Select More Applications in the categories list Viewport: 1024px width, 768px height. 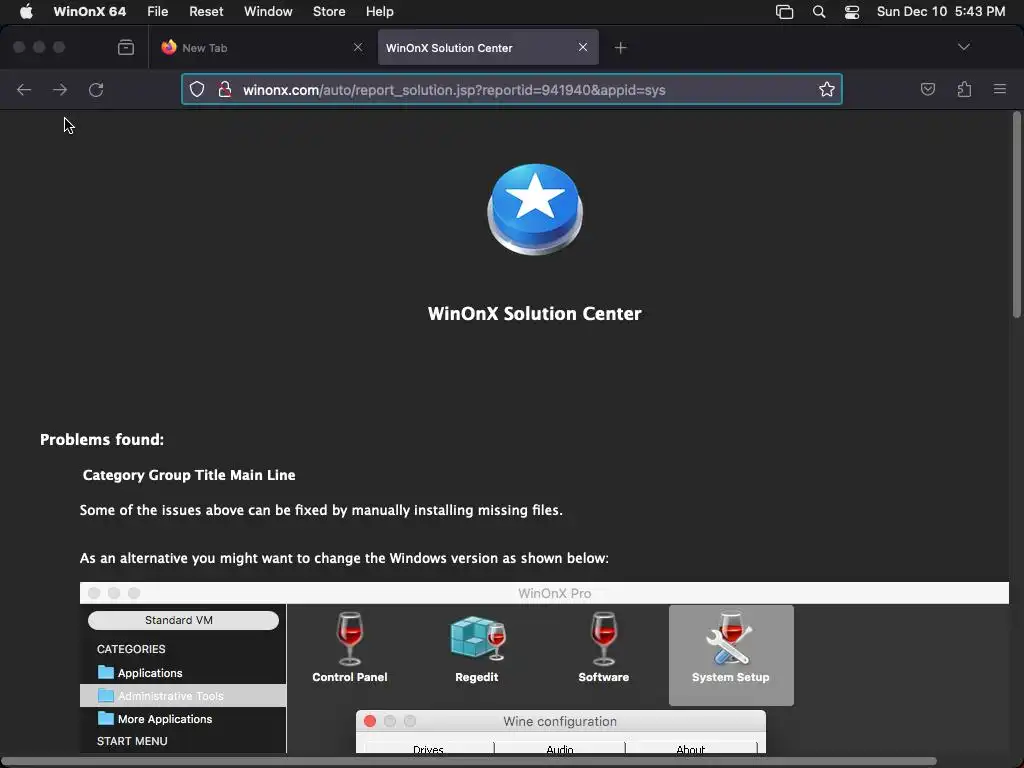point(183,718)
